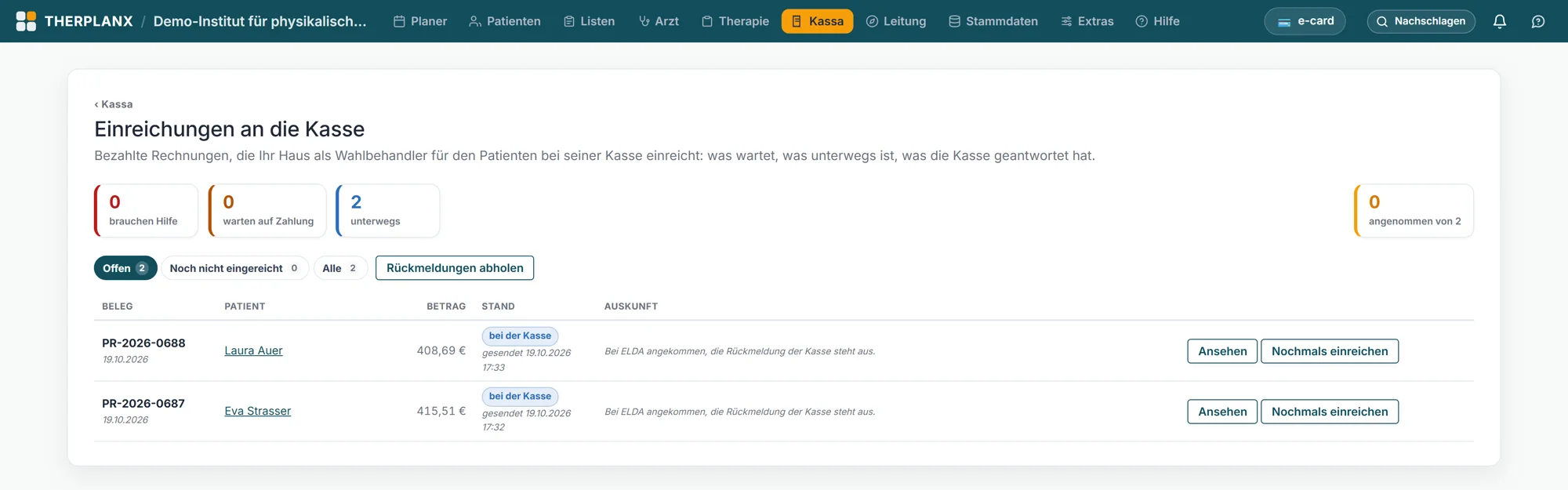Click Ansehen for receipt PR-2026-0687

(1222, 412)
